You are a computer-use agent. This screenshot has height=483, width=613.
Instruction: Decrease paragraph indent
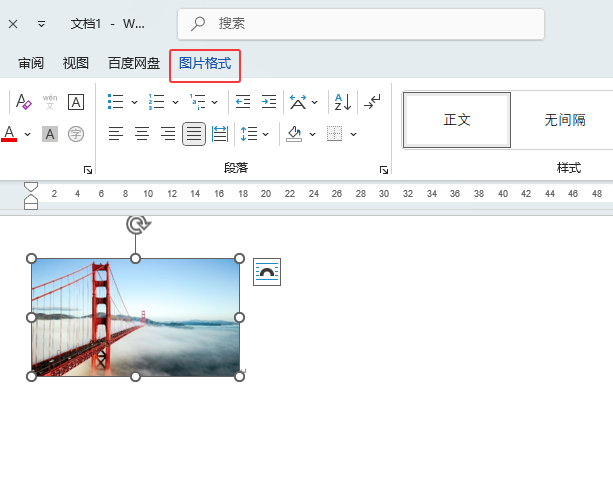coord(243,102)
